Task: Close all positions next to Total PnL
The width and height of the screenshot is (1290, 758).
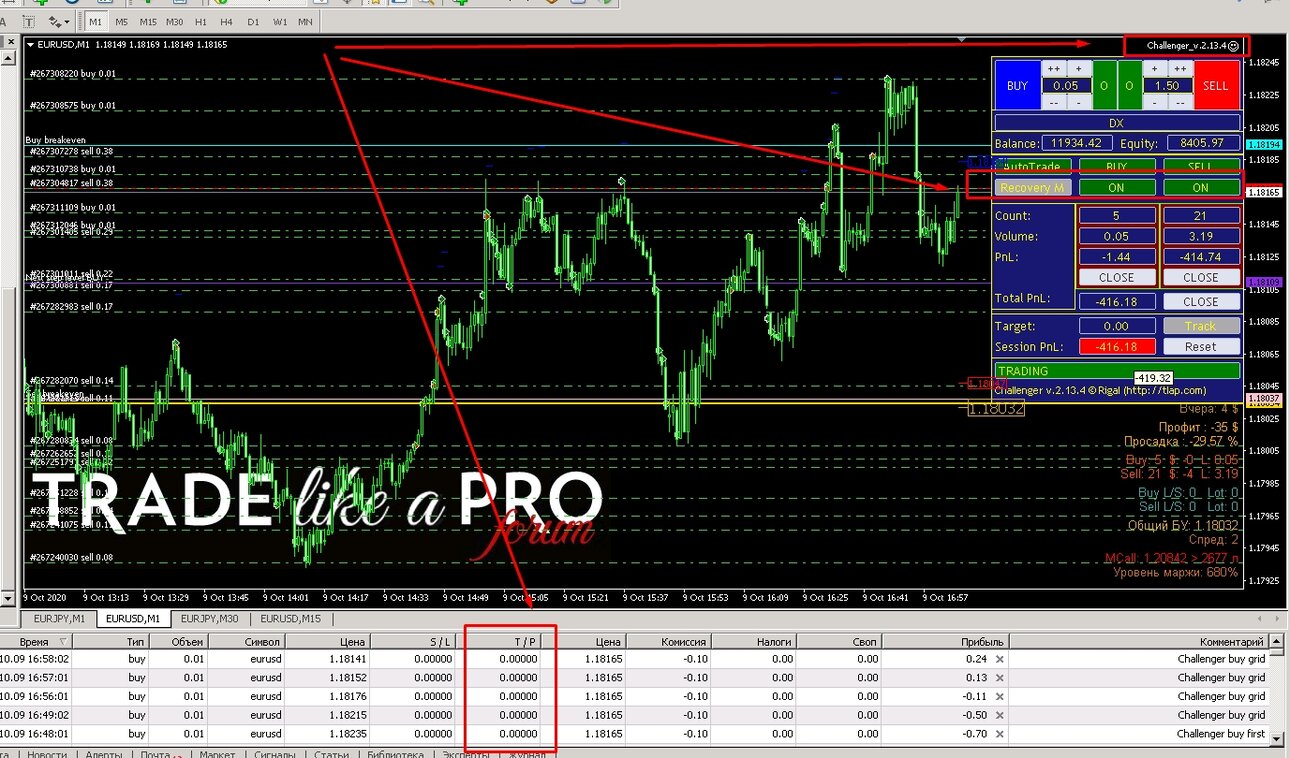Action: (1200, 301)
